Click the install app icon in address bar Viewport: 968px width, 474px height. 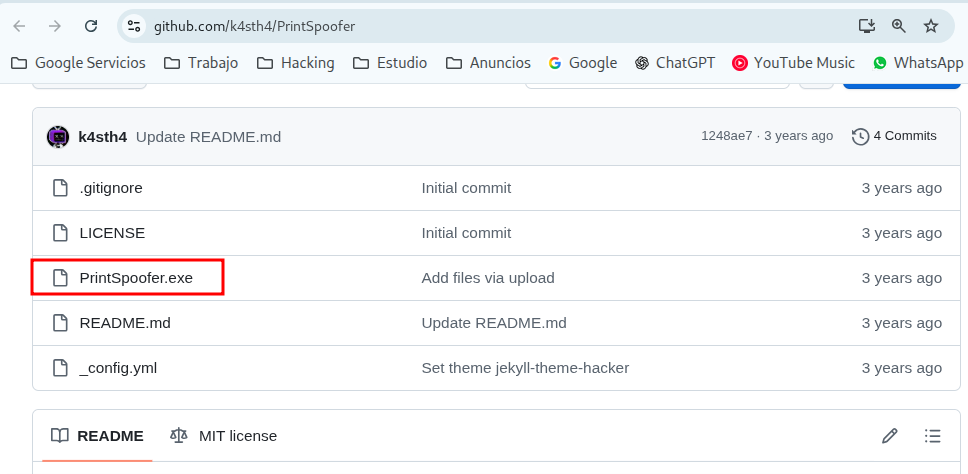click(x=867, y=26)
